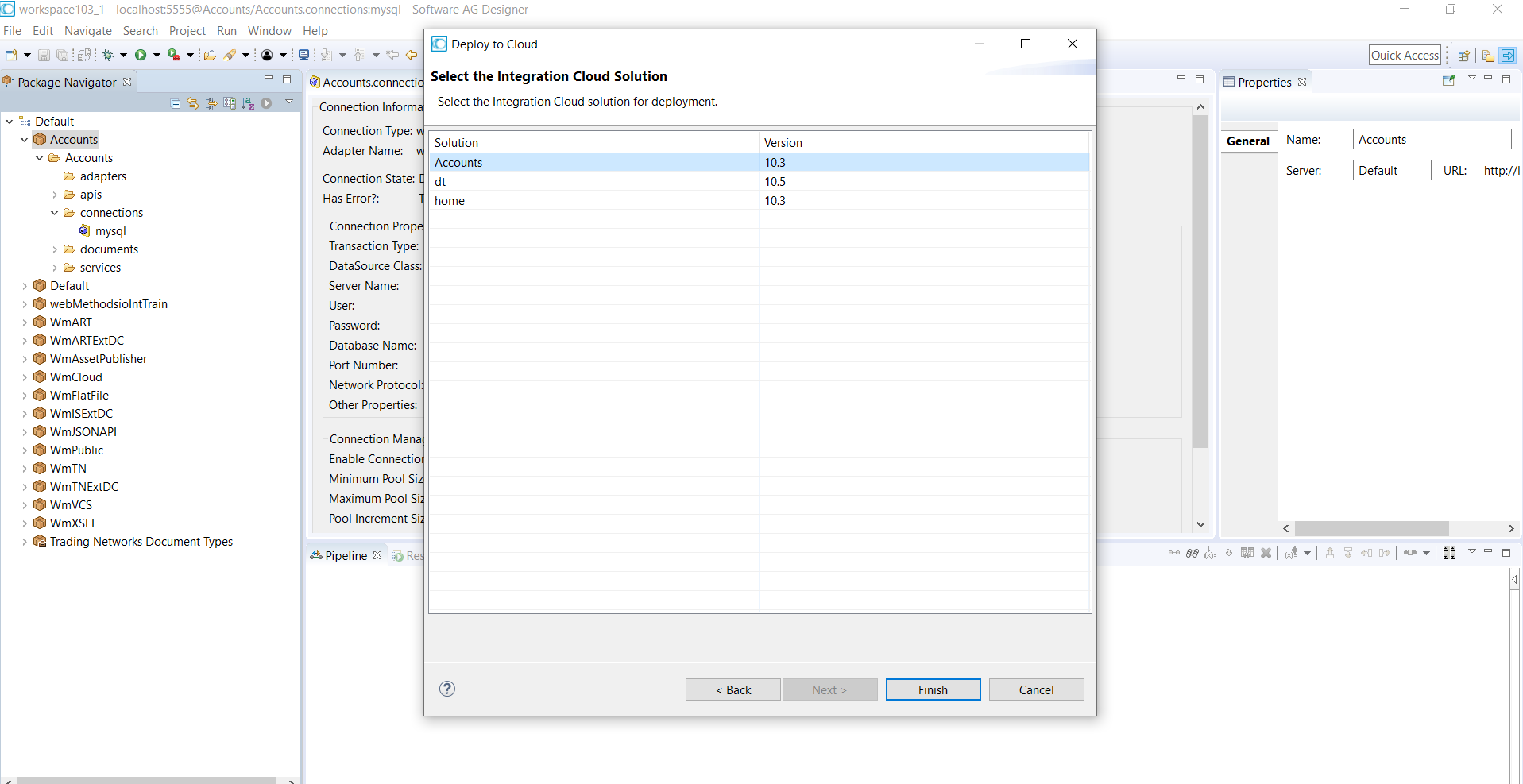This screenshot has width=1523, height=784.
Task: Click the green Run play icon
Action: (141, 55)
